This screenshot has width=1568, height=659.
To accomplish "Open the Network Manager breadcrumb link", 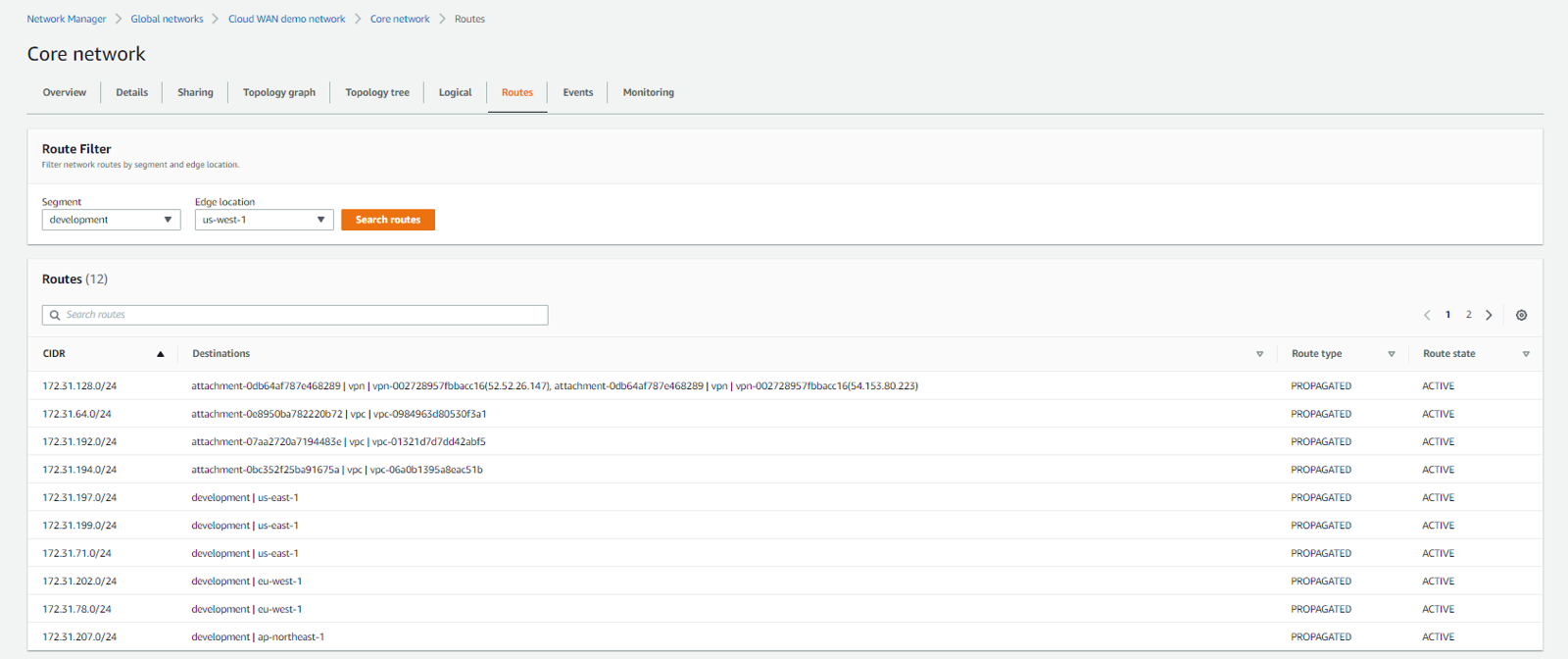I will [x=67, y=19].
